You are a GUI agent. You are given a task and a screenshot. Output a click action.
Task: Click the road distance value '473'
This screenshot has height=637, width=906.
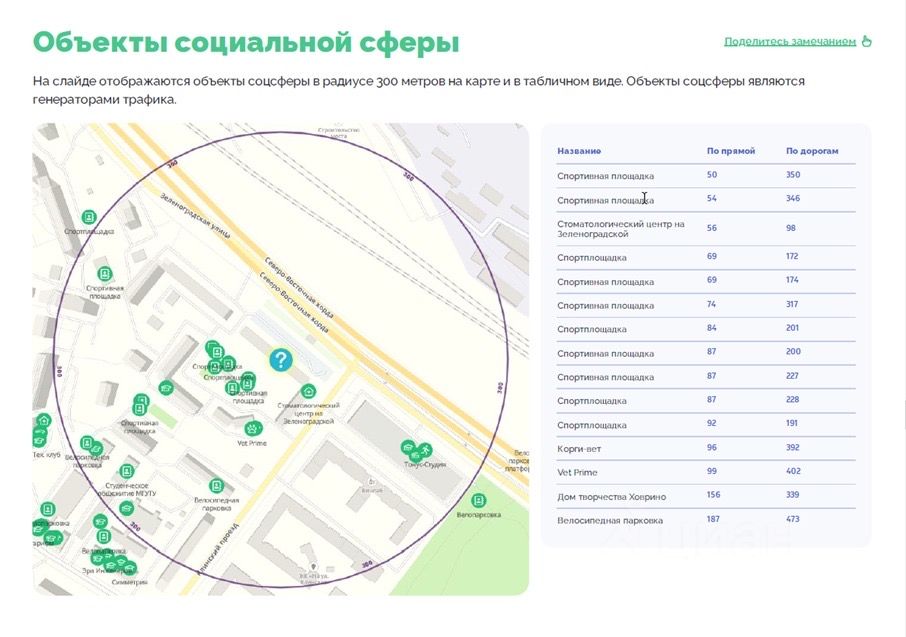pyautogui.click(x=793, y=519)
